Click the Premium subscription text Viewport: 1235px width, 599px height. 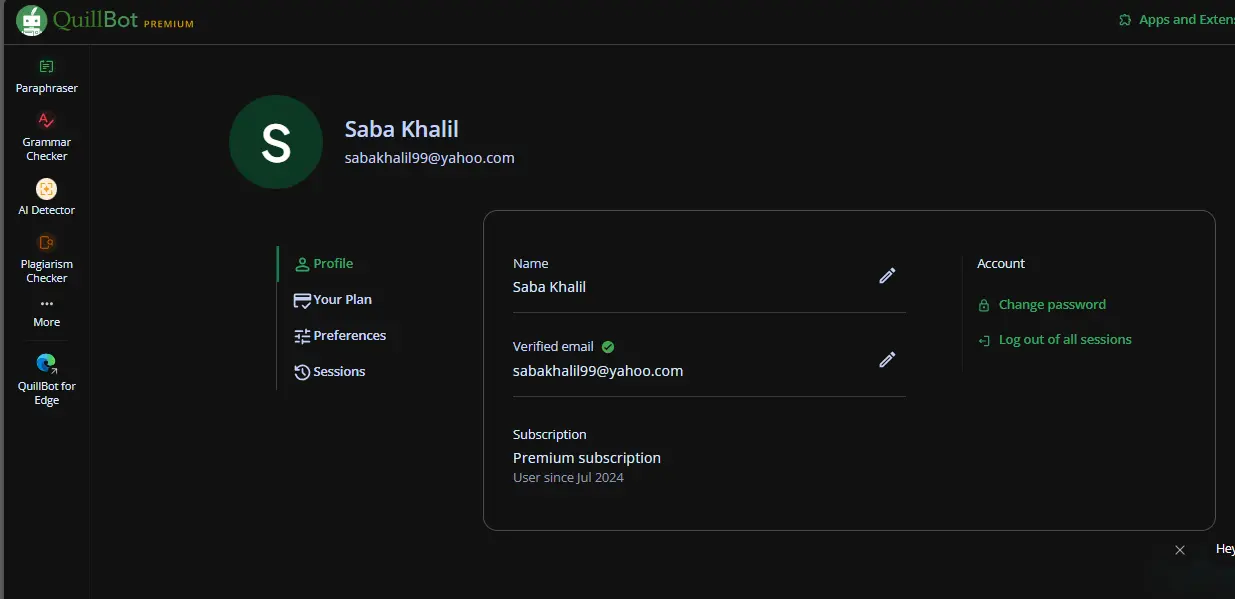click(587, 458)
